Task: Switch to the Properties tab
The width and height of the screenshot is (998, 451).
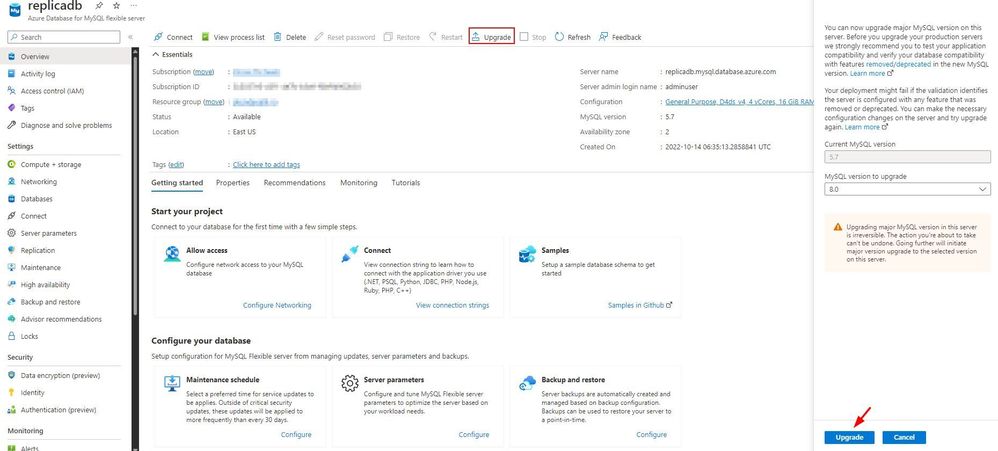Action: (x=233, y=183)
